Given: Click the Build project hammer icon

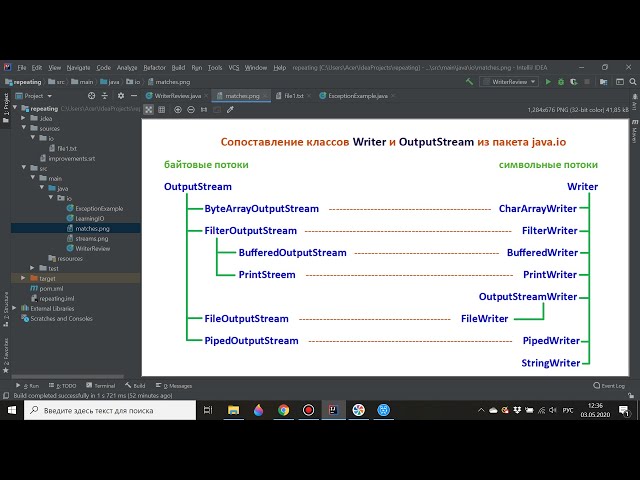Looking at the screenshot, I should [x=470, y=81].
